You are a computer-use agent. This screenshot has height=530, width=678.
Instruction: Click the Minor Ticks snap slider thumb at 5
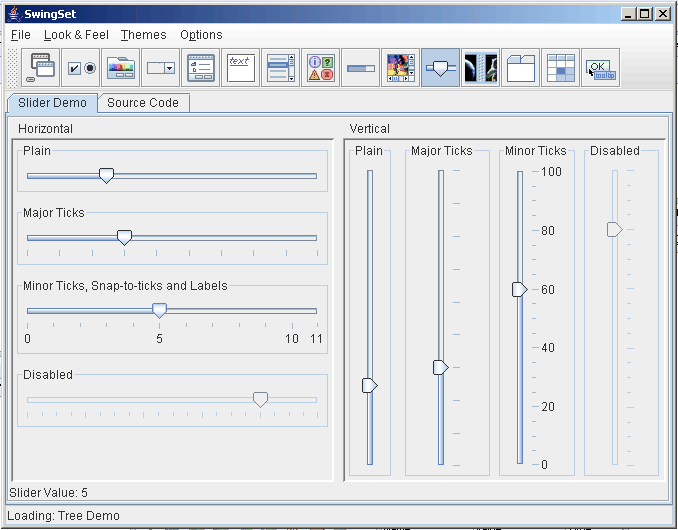point(160,310)
